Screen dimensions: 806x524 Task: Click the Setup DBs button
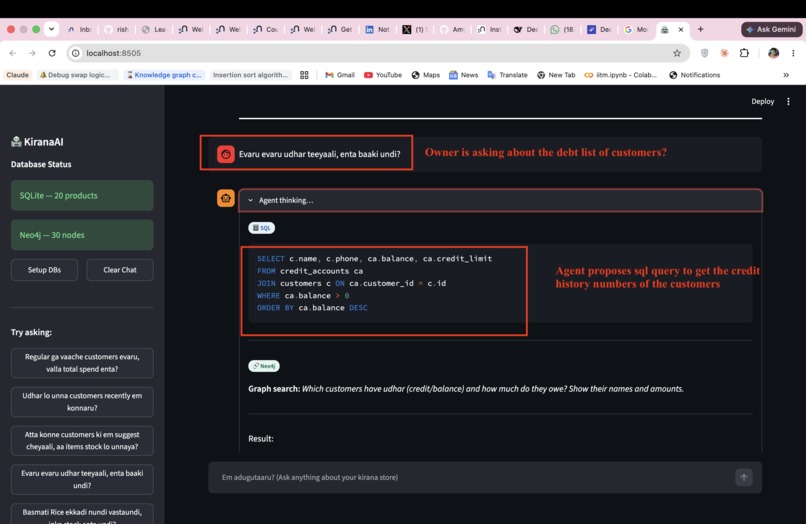44,270
